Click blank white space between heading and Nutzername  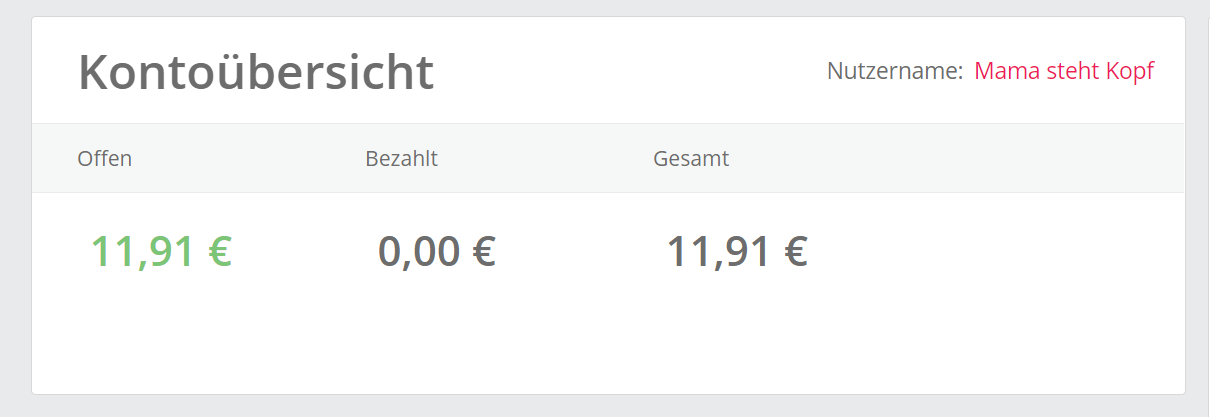(x=630, y=72)
